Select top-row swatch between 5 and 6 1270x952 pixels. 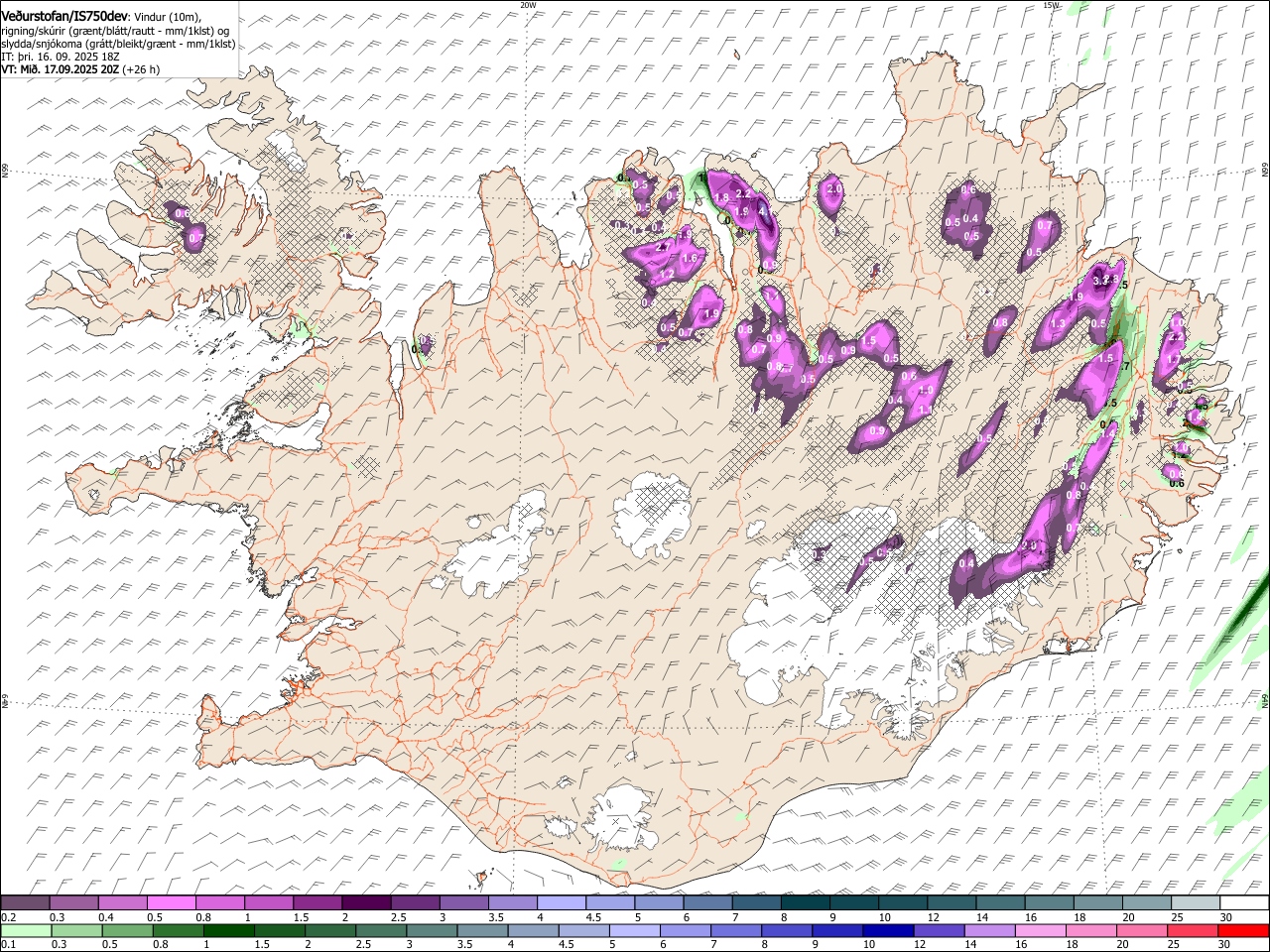[659, 903]
